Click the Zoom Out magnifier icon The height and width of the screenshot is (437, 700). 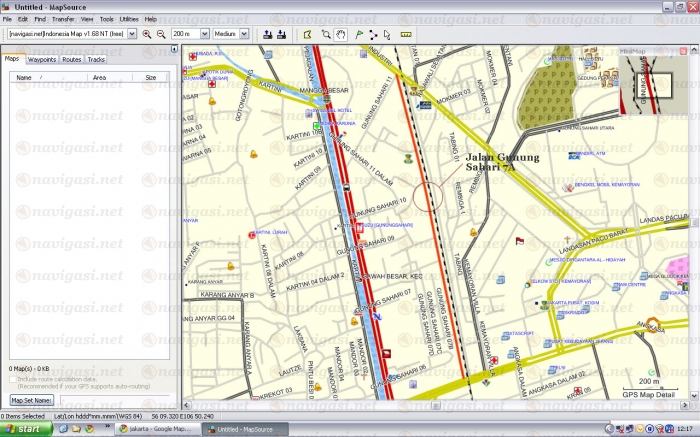pos(160,34)
